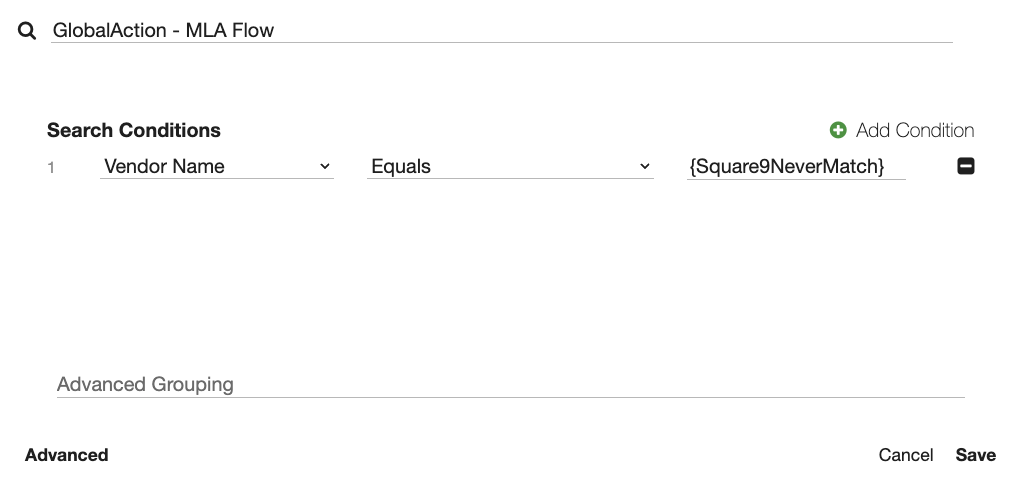Click the chevron arrow beside Vendor Name

tap(324, 167)
